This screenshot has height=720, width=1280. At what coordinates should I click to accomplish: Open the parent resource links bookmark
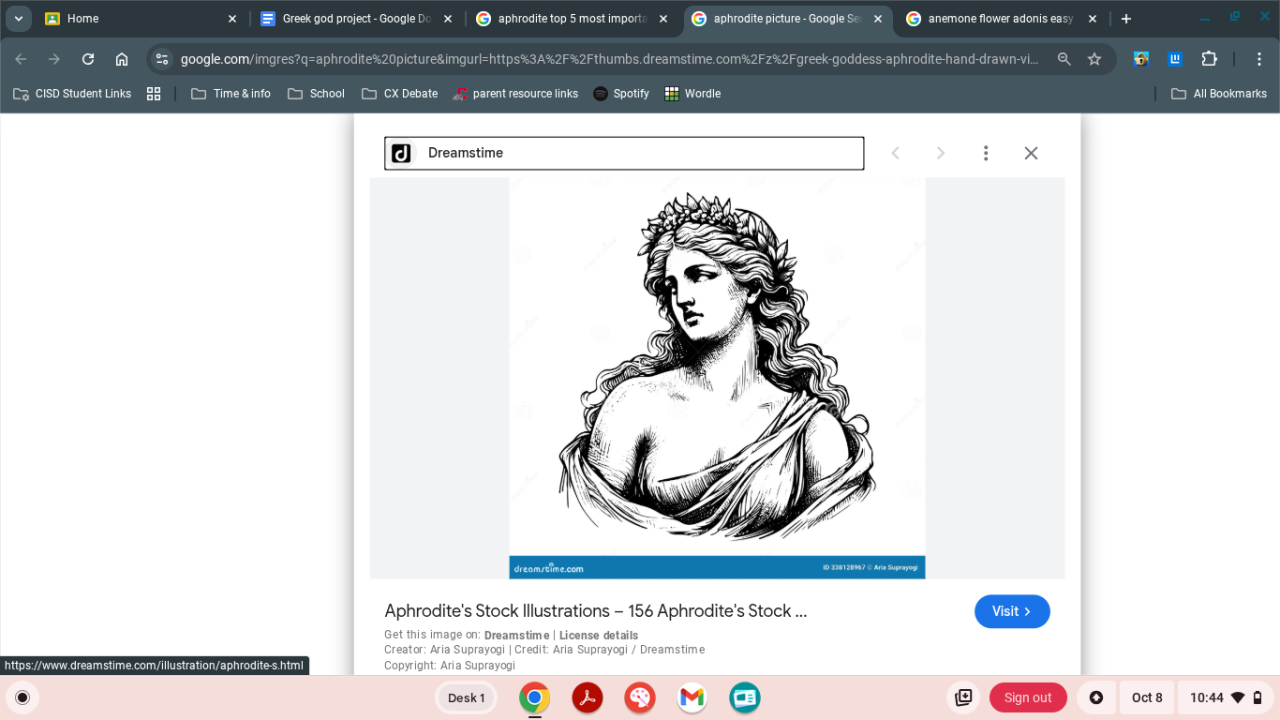point(516,93)
